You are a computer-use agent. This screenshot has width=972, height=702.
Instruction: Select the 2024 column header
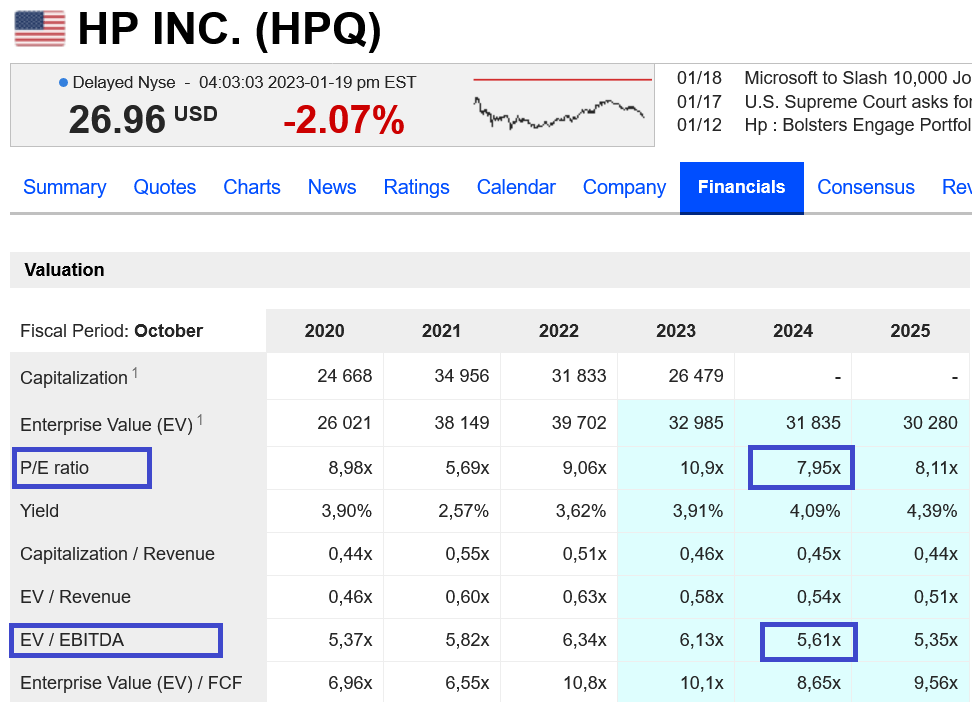pyautogui.click(x=793, y=331)
